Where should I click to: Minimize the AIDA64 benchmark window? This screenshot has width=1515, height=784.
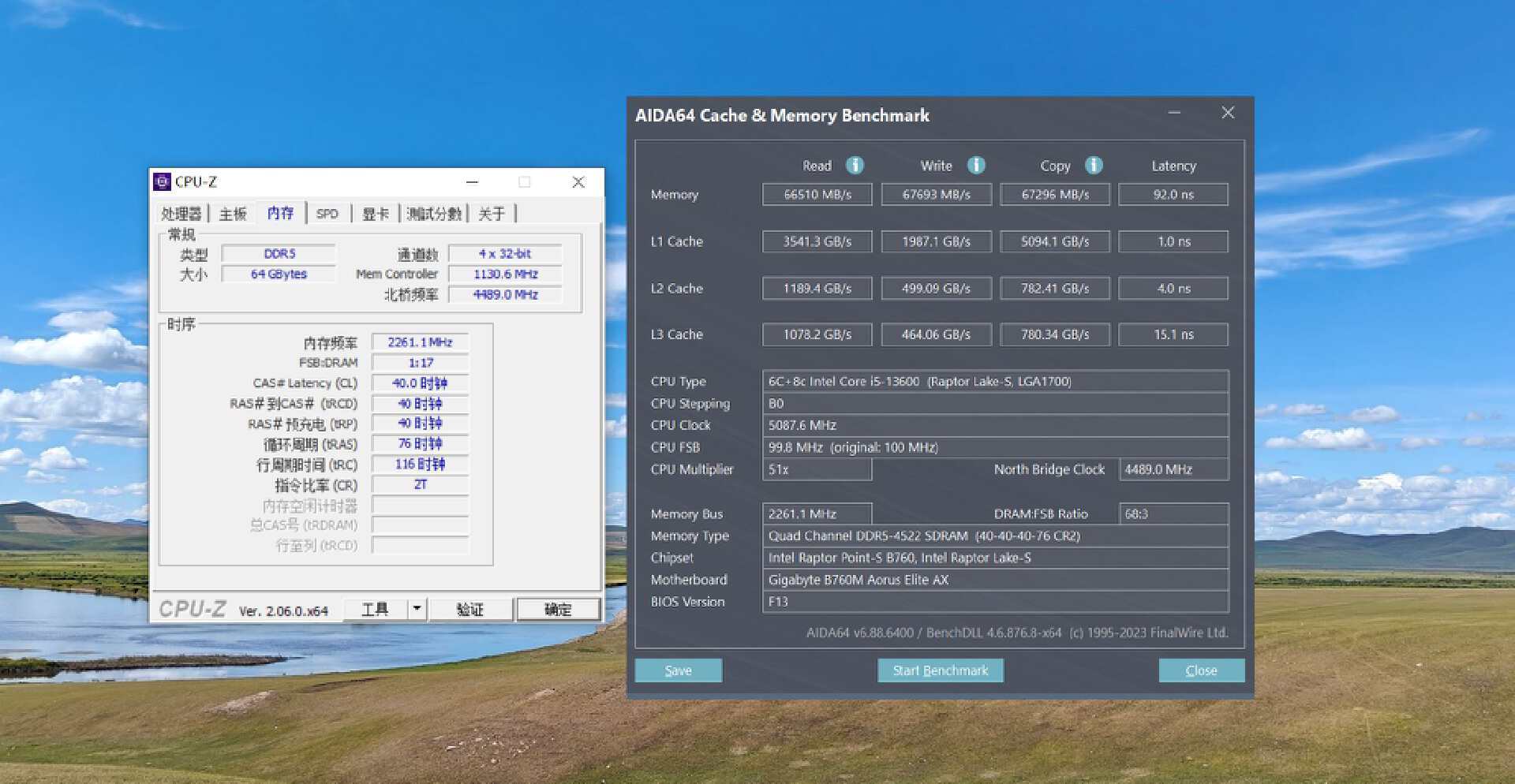pos(1174,113)
